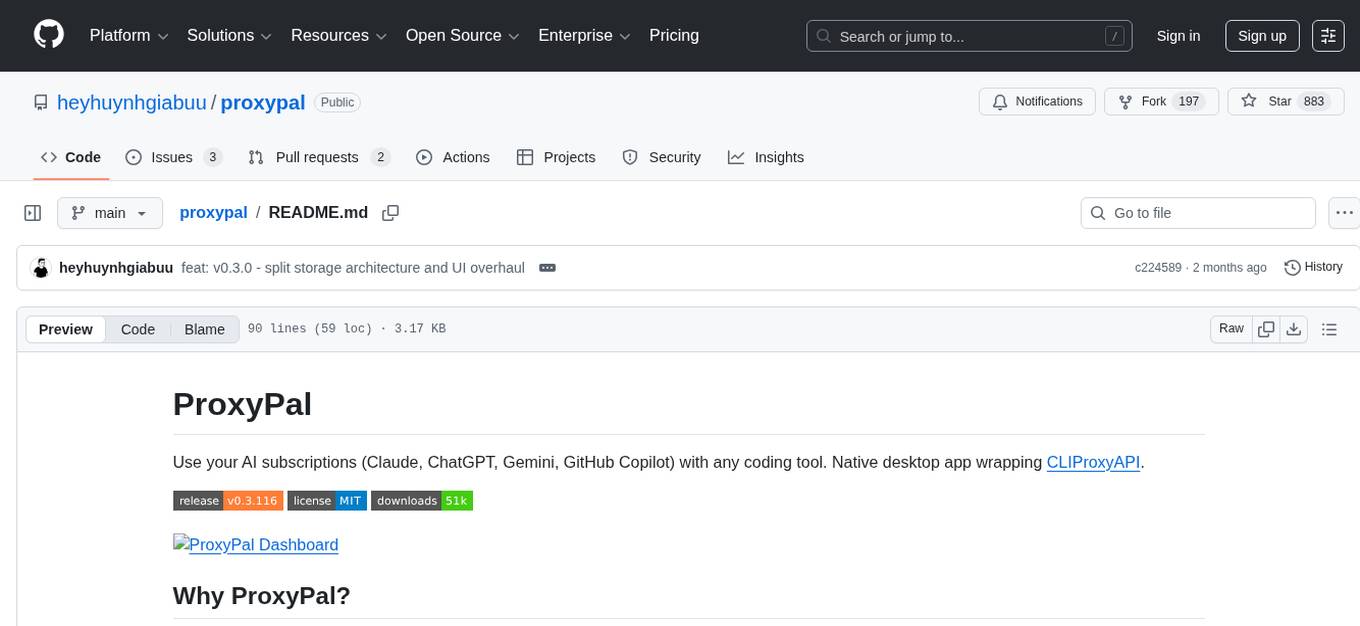Copy raw README contents
1360x626 pixels.
coord(1266,328)
